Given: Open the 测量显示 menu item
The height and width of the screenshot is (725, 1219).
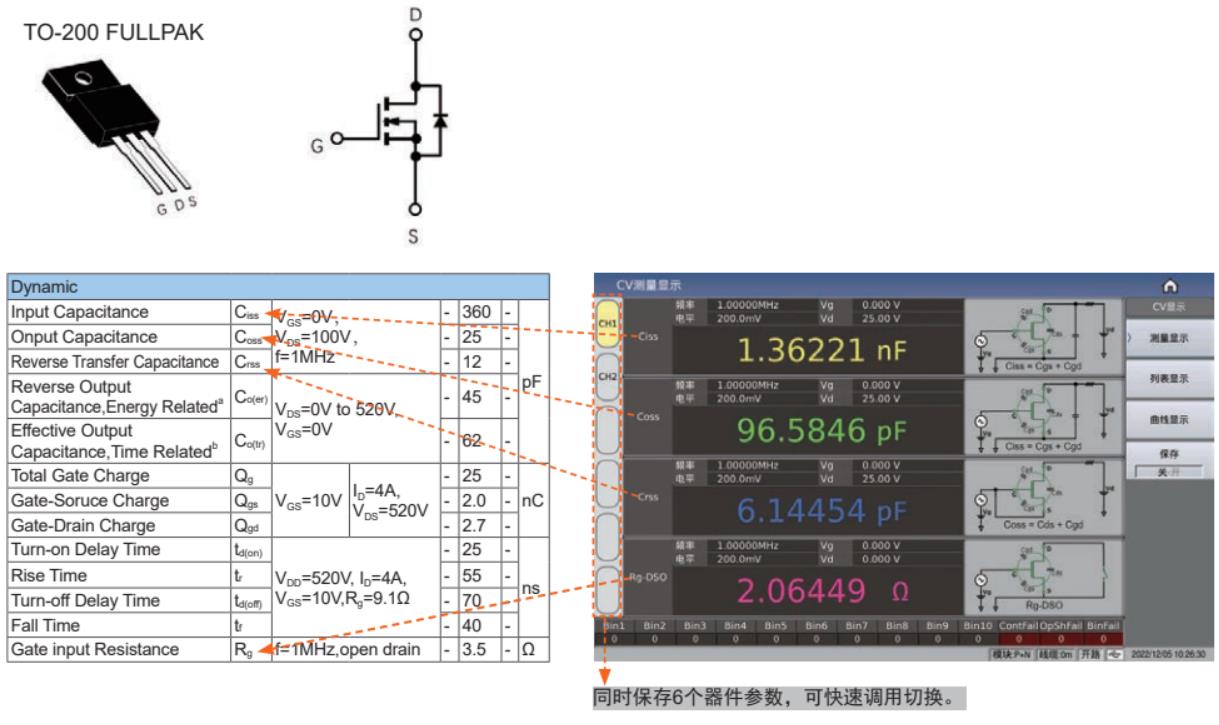Looking at the screenshot, I should (1169, 338).
